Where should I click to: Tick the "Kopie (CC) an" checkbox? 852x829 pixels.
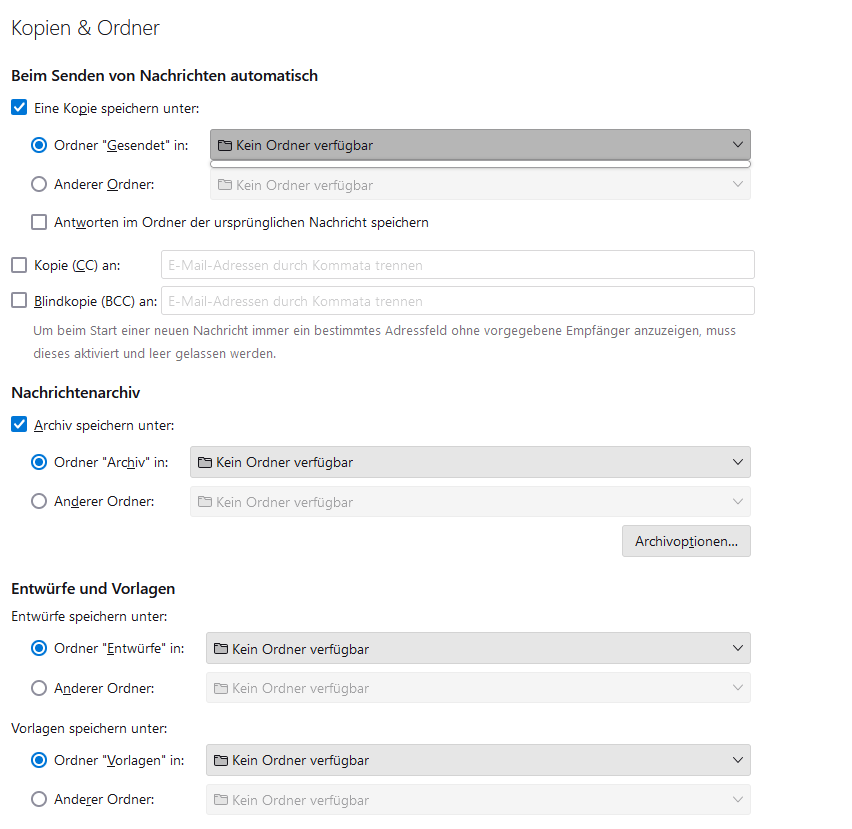point(19,265)
